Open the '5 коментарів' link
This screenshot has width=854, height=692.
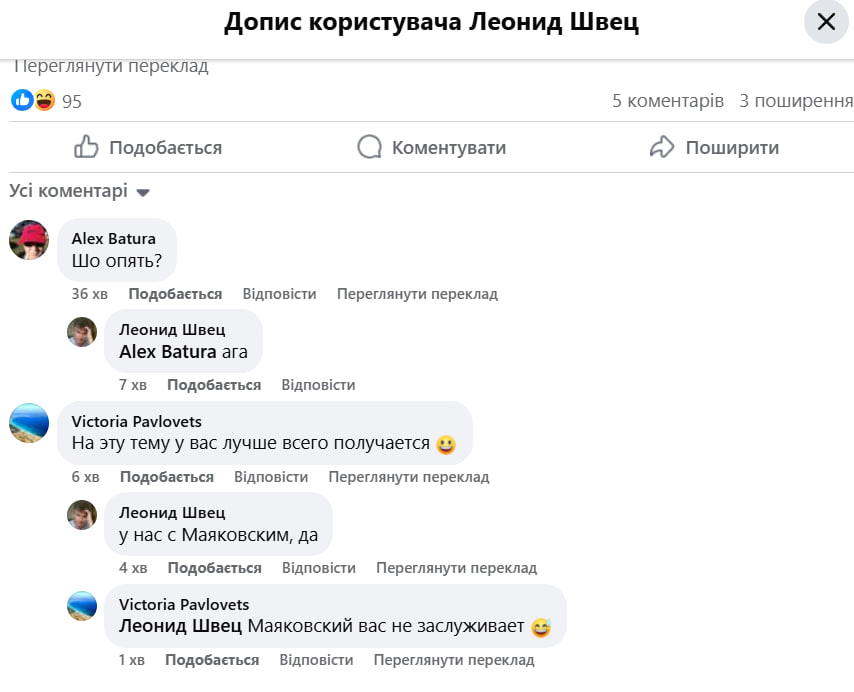(668, 101)
